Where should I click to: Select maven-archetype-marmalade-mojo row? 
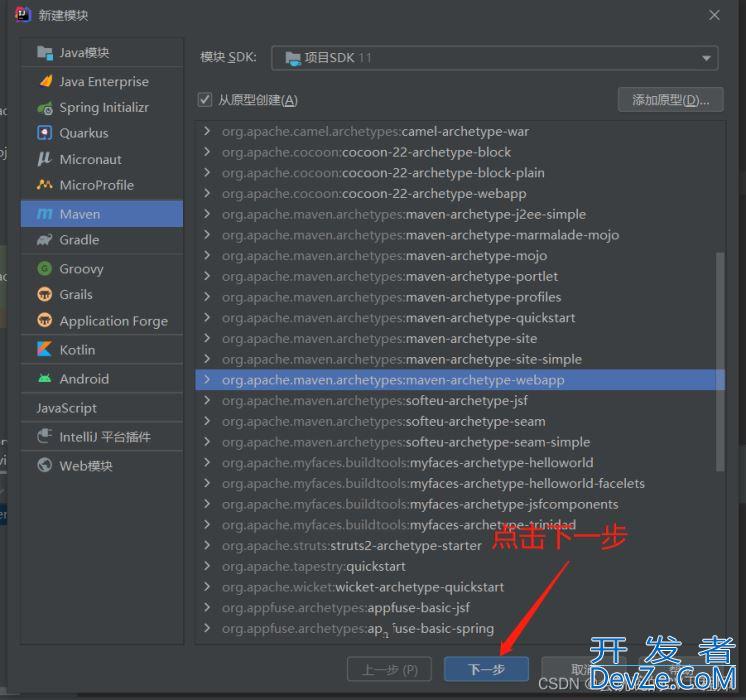460,235
